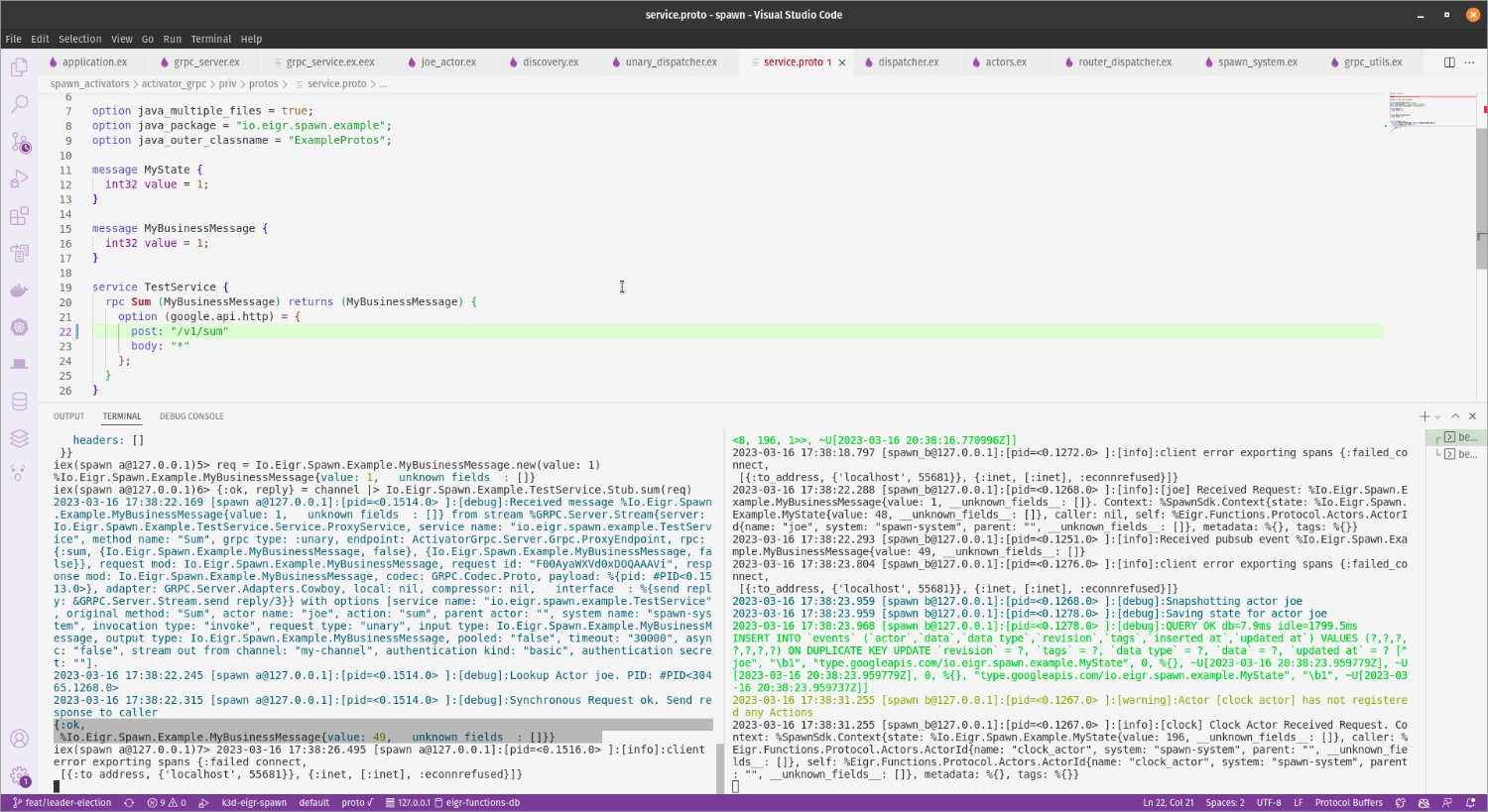Click the errors and warnings indicator

166,803
